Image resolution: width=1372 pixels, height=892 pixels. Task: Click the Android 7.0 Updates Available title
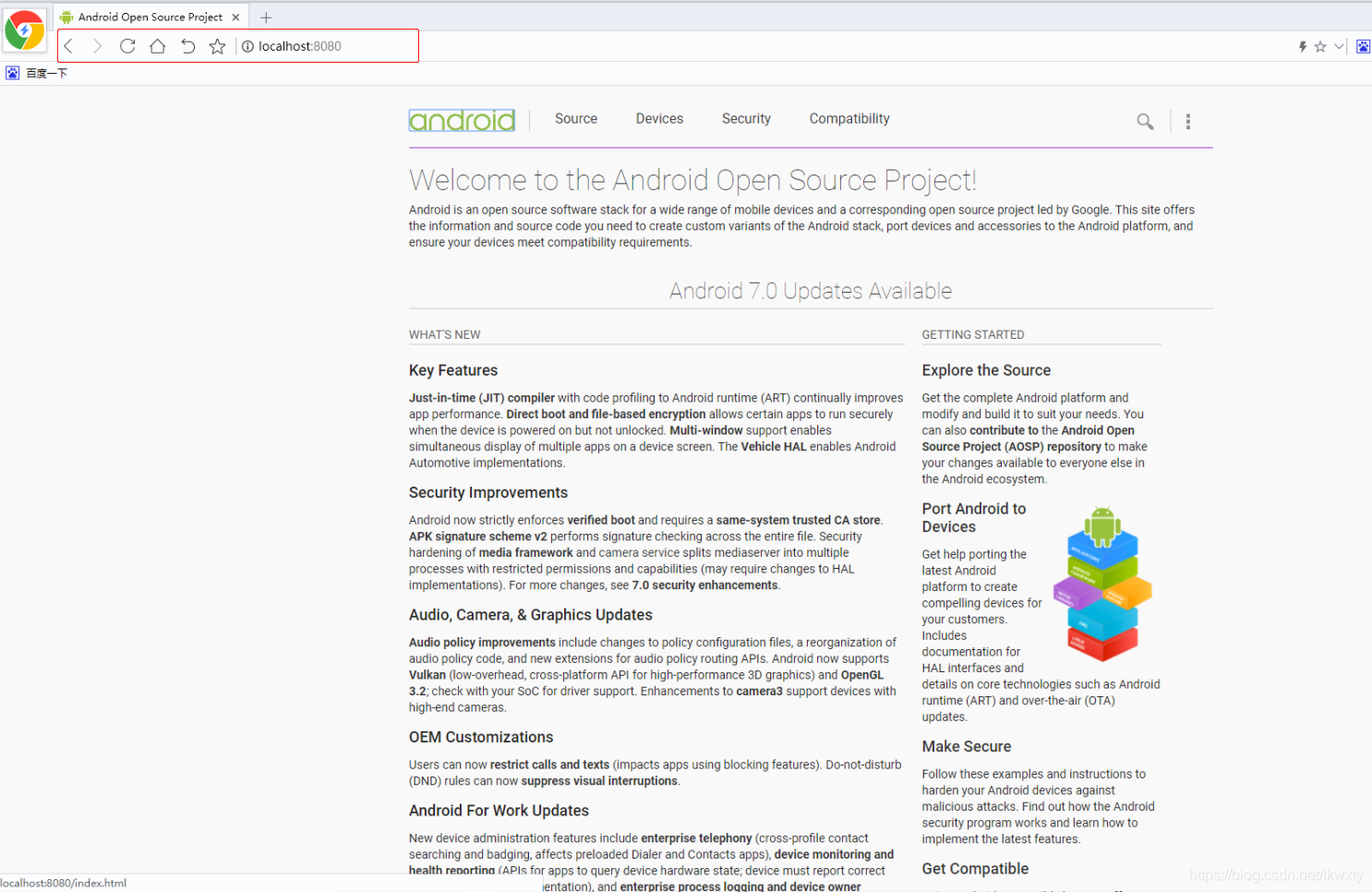point(811,292)
